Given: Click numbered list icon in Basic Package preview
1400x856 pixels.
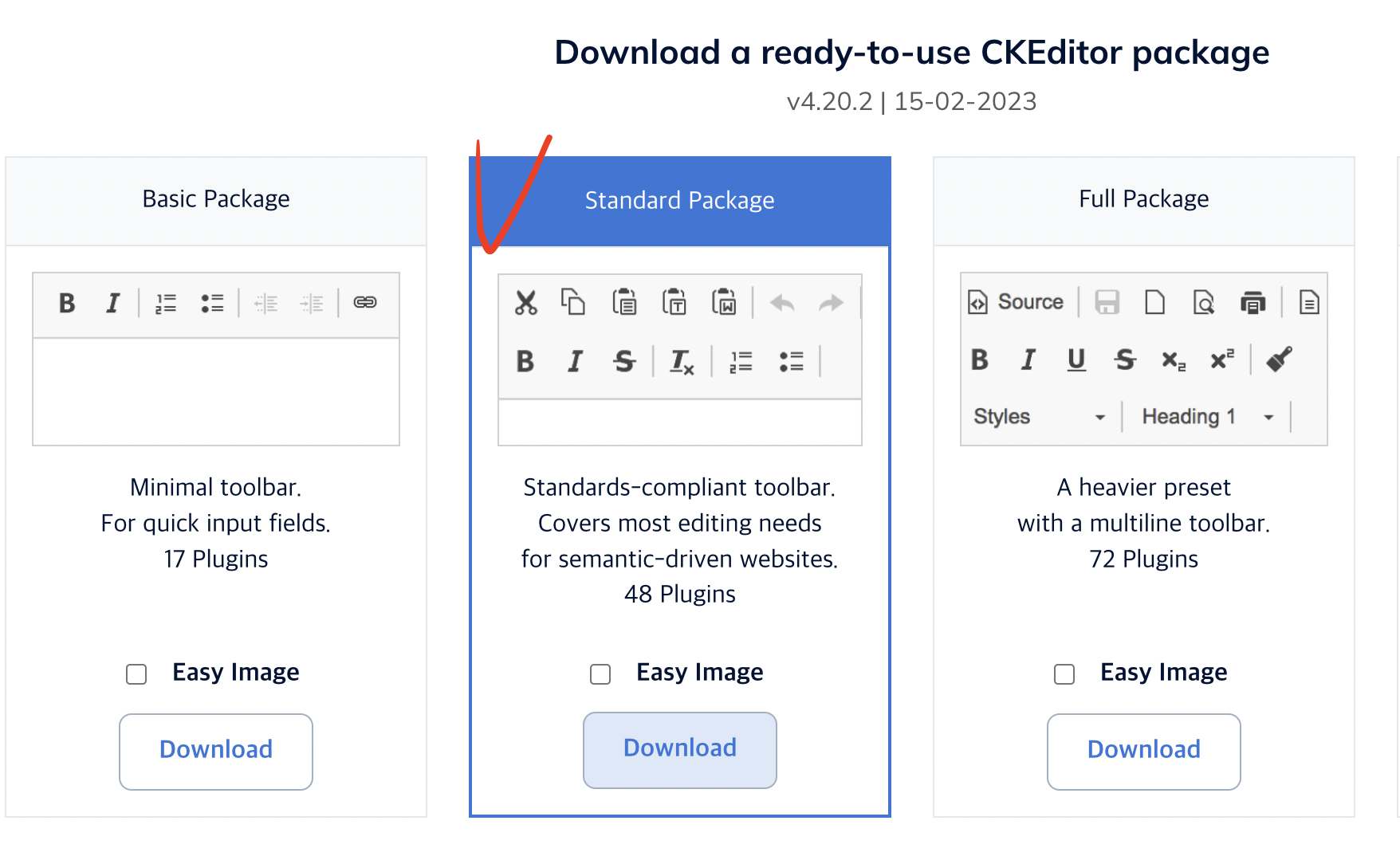Looking at the screenshot, I should (x=166, y=303).
